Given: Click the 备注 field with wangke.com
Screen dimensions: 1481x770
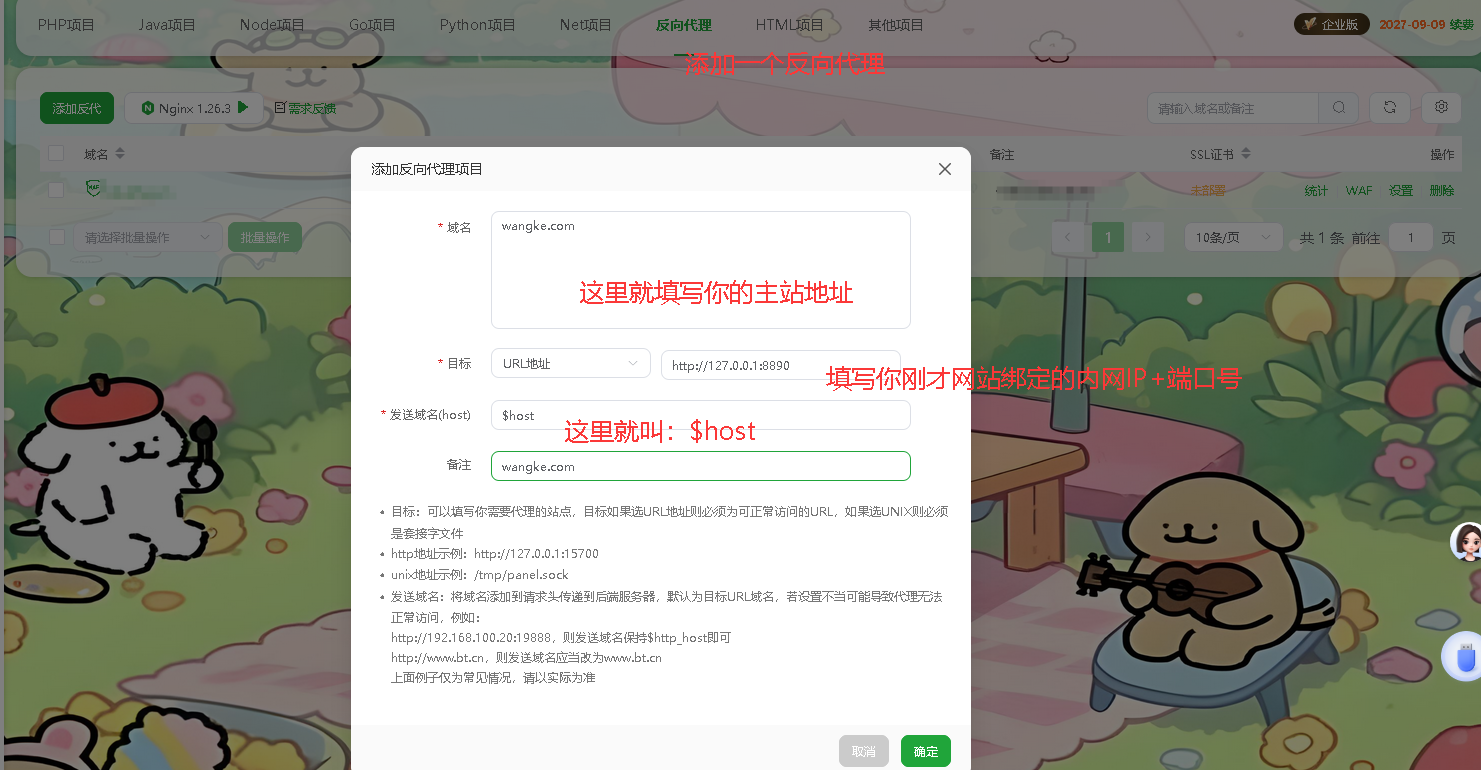Looking at the screenshot, I should point(701,466).
